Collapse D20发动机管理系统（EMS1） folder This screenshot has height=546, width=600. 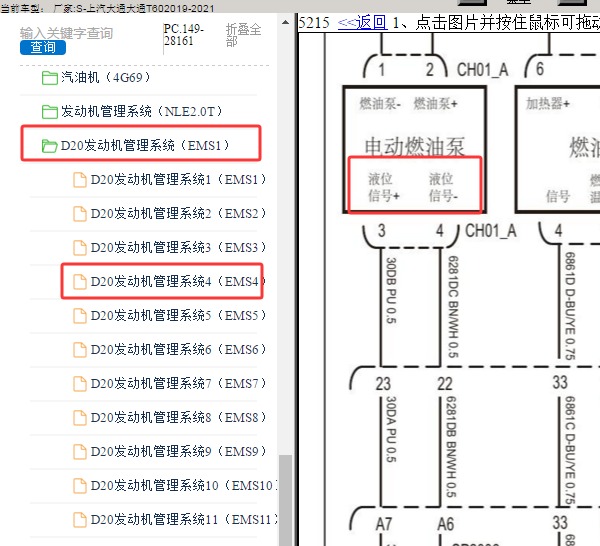click(x=145, y=145)
